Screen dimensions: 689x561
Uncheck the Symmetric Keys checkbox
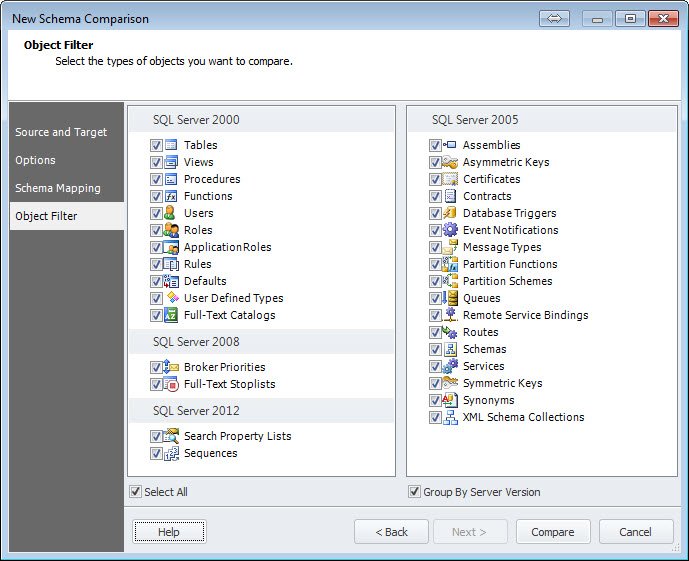pyautogui.click(x=435, y=384)
